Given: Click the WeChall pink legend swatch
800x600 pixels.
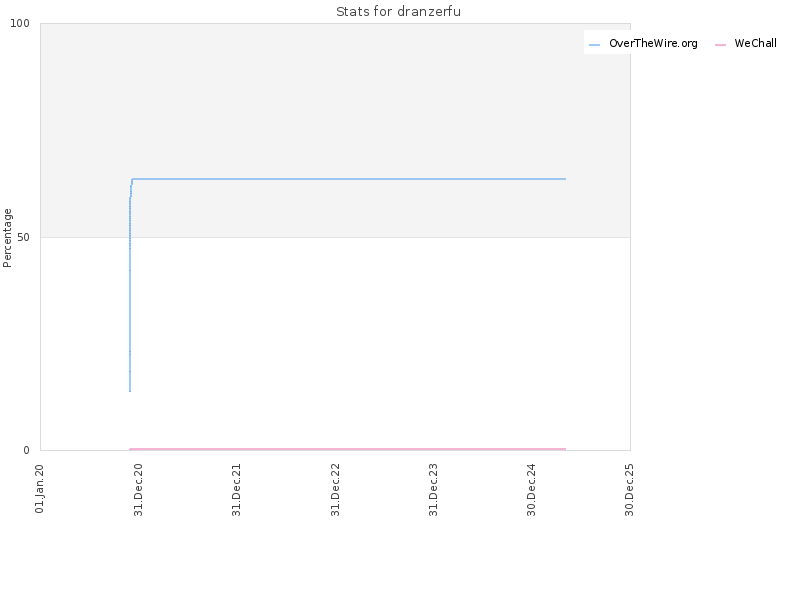Looking at the screenshot, I should [720, 45].
